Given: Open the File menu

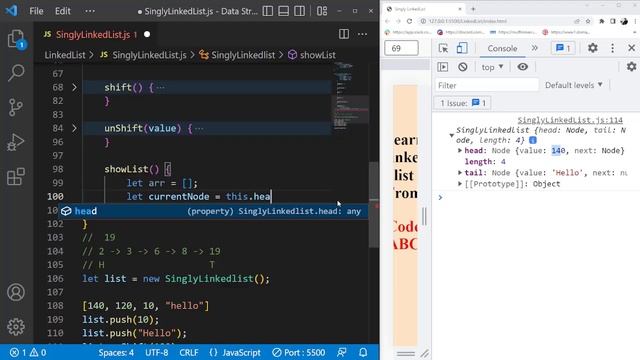Looking at the screenshot, I should pos(36,11).
